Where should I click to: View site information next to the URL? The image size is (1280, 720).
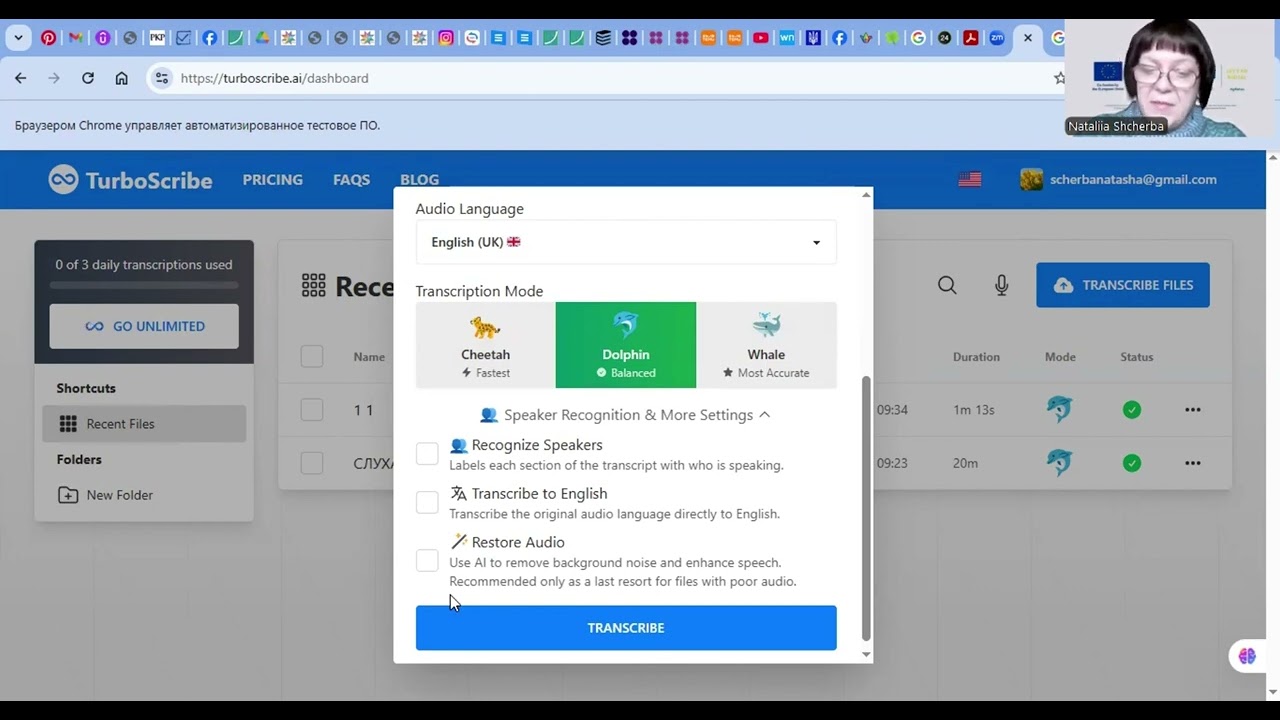162,78
